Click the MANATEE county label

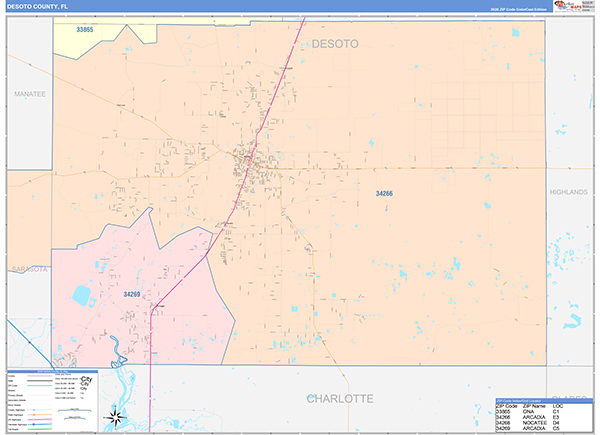(30, 94)
